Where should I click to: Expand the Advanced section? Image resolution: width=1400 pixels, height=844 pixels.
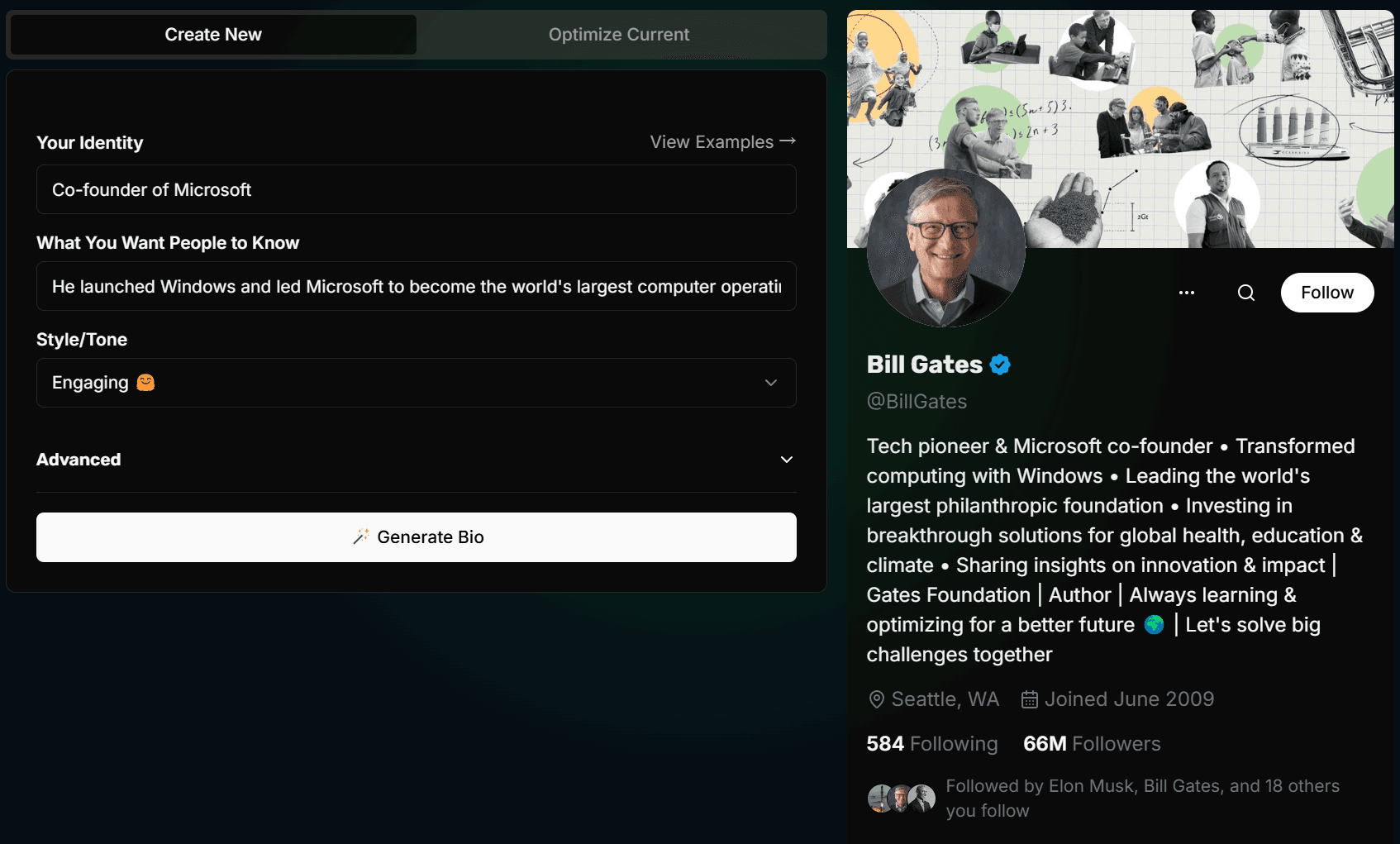(417, 460)
